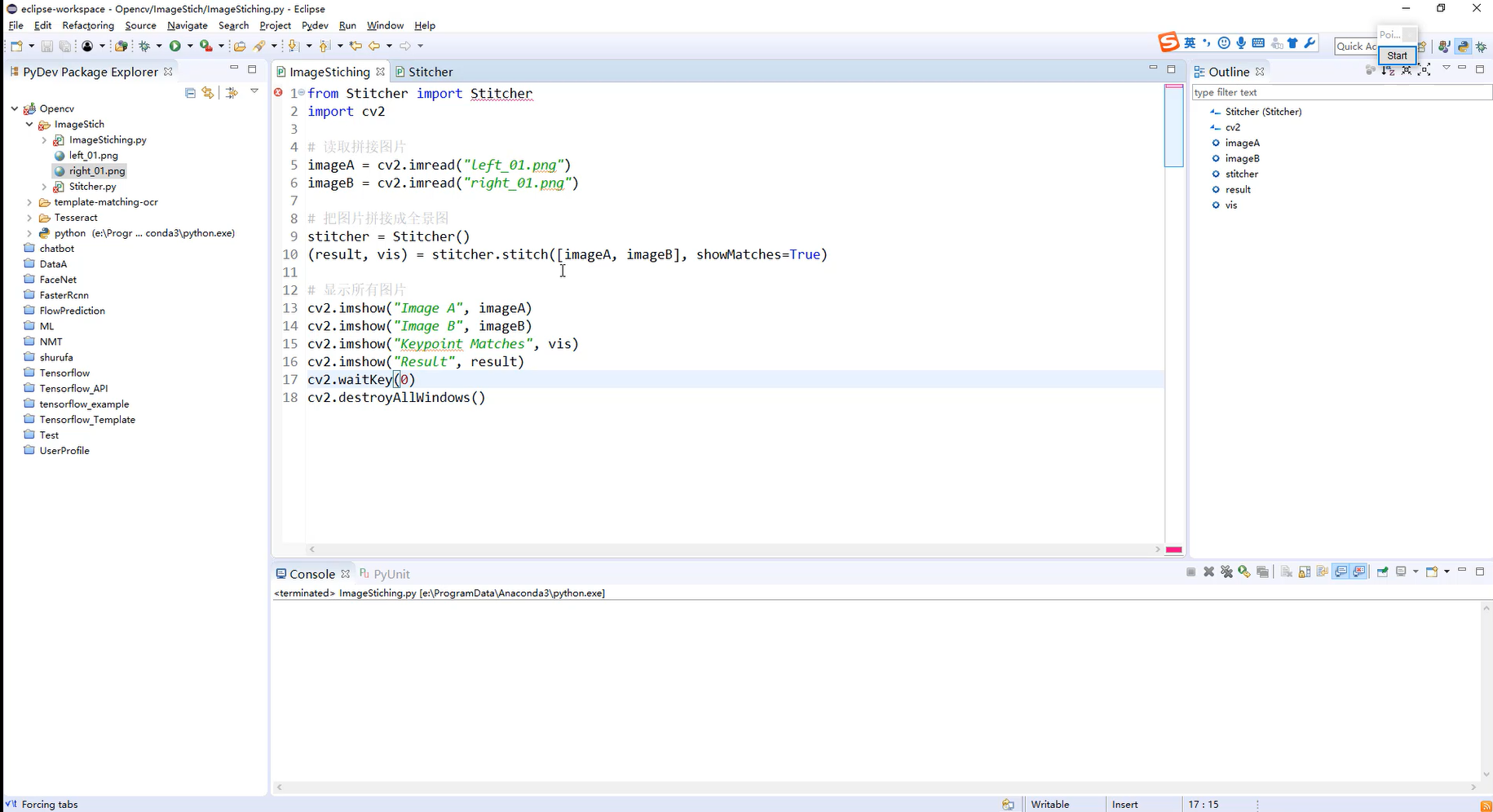This screenshot has height=812, width=1493.
Task: Click the Display Selected Console monitor icon
Action: coord(1401,571)
